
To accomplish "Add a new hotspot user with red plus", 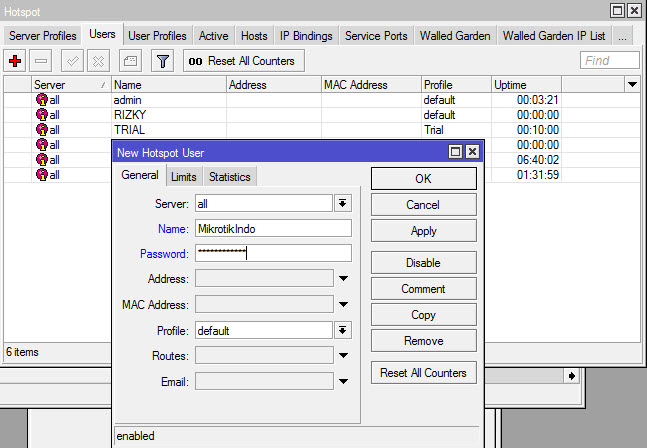I will (x=15, y=61).
